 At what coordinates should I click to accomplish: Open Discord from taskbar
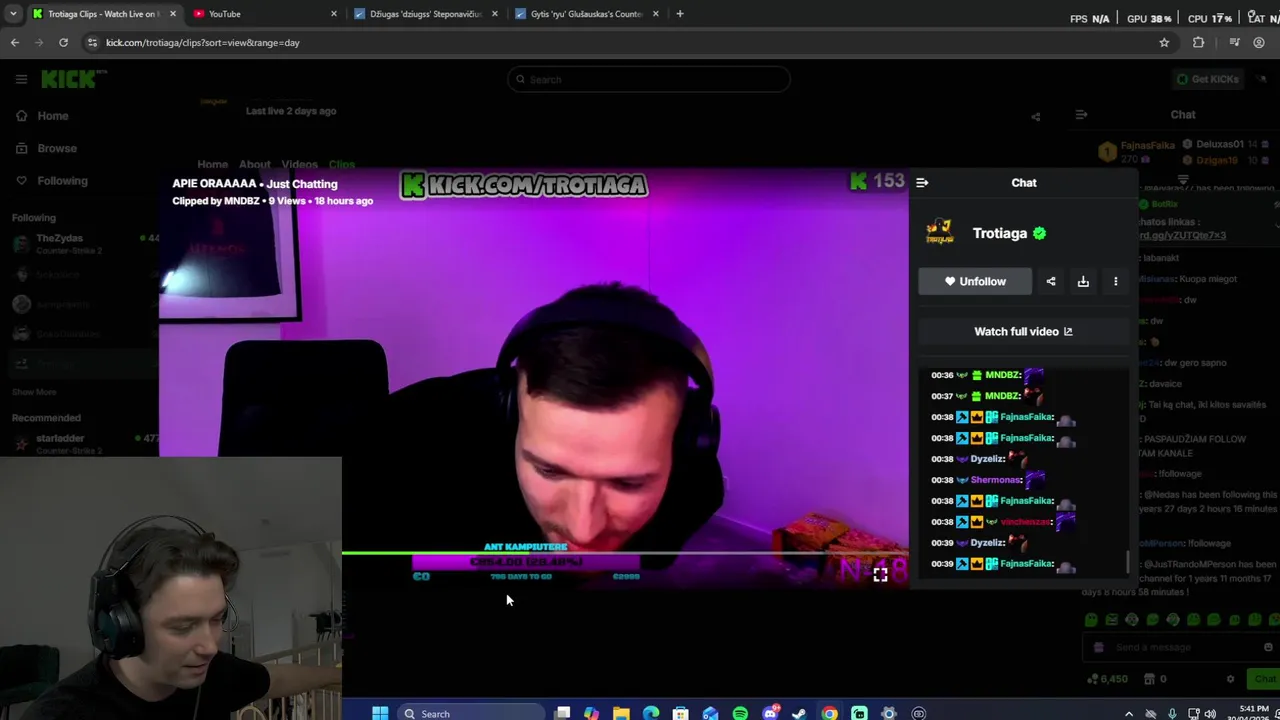[x=770, y=714]
